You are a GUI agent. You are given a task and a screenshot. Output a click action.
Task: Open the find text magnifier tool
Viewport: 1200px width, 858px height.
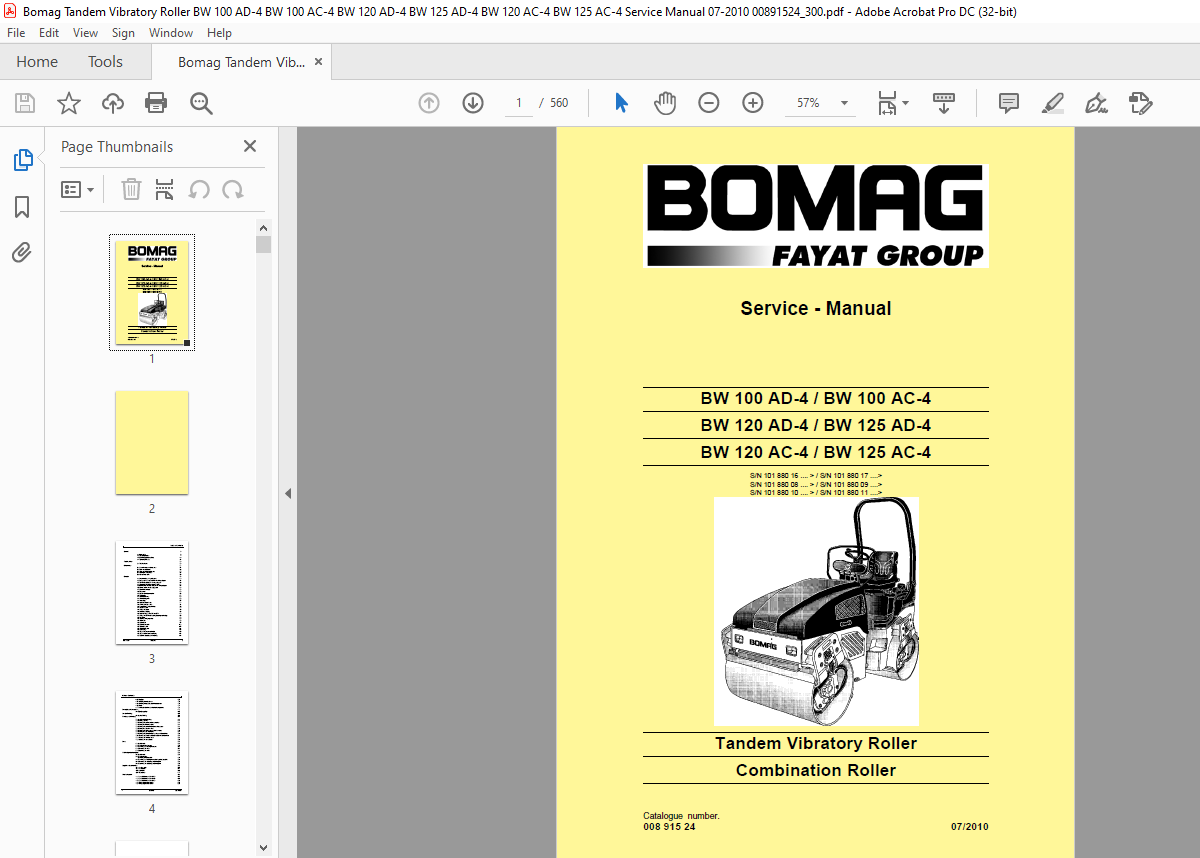coord(201,103)
